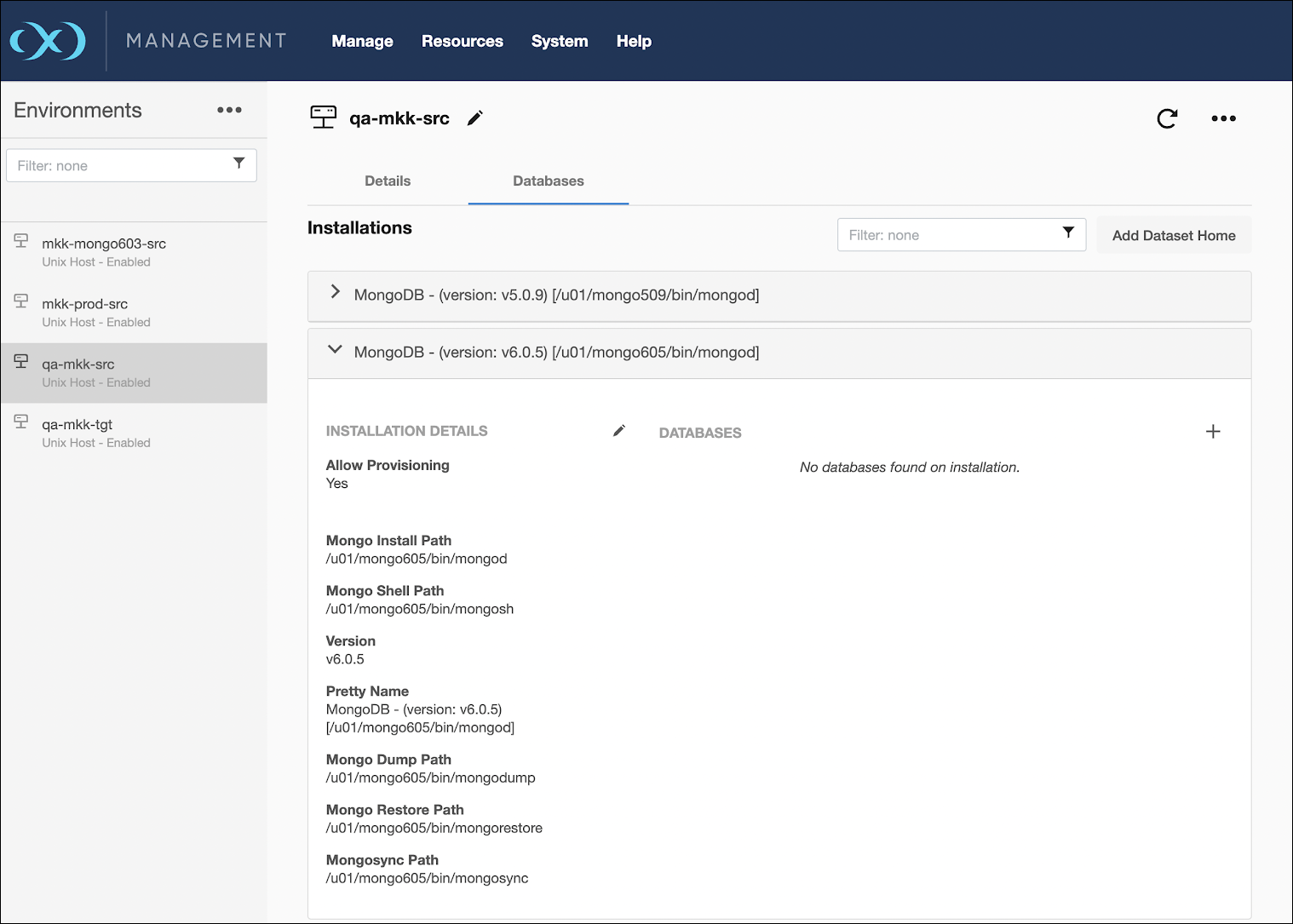The width and height of the screenshot is (1293, 924).
Task: Select the qa-mkk-tgt environment
Action: point(78,433)
